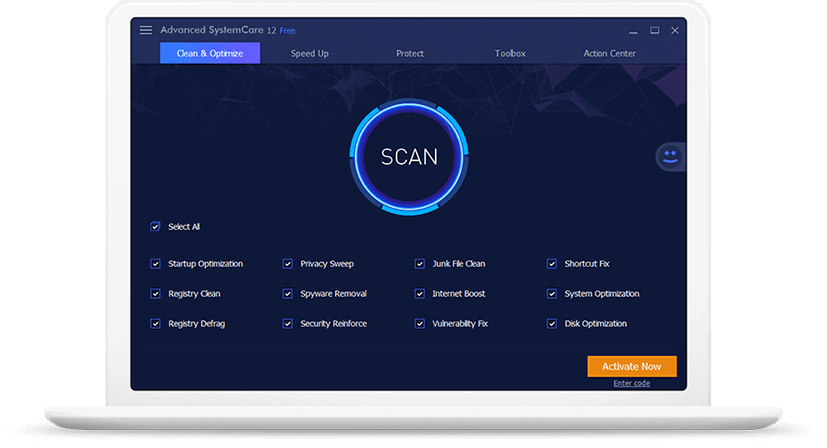The image size is (827, 448).
Task: Toggle Spyware Removal checkbox
Action: point(287,293)
